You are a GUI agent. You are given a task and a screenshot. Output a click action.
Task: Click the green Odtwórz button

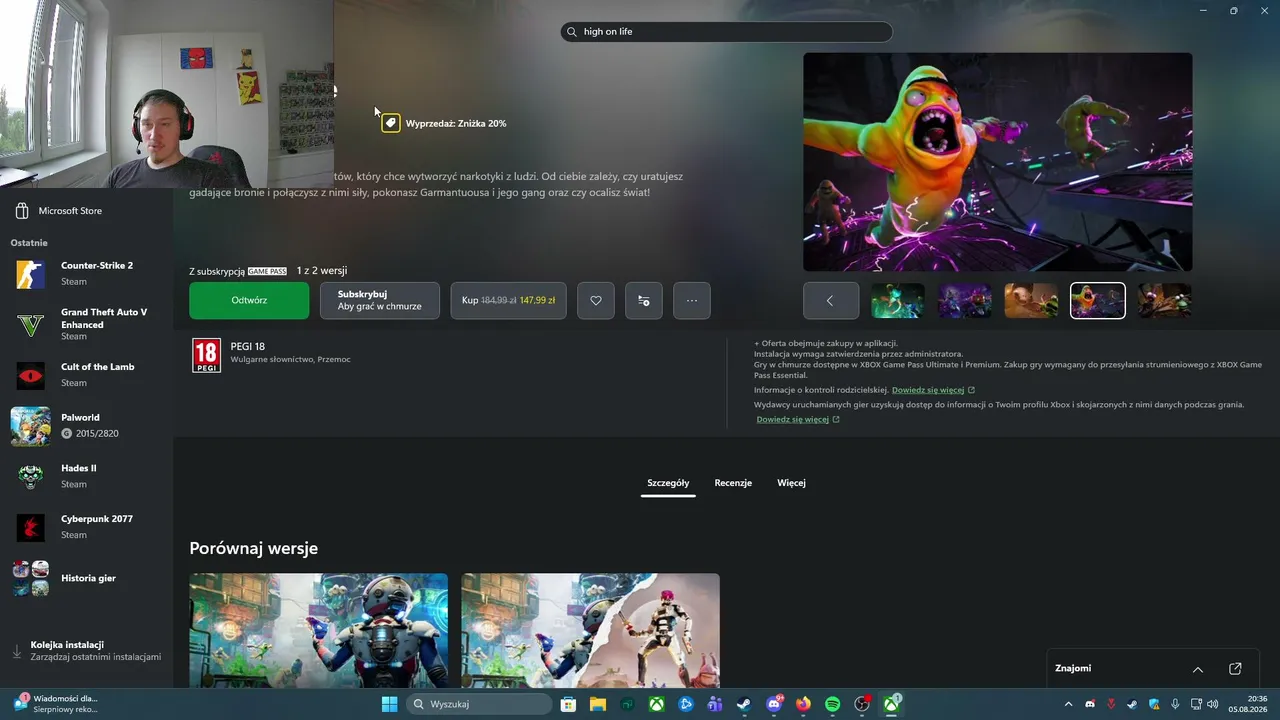coord(249,300)
